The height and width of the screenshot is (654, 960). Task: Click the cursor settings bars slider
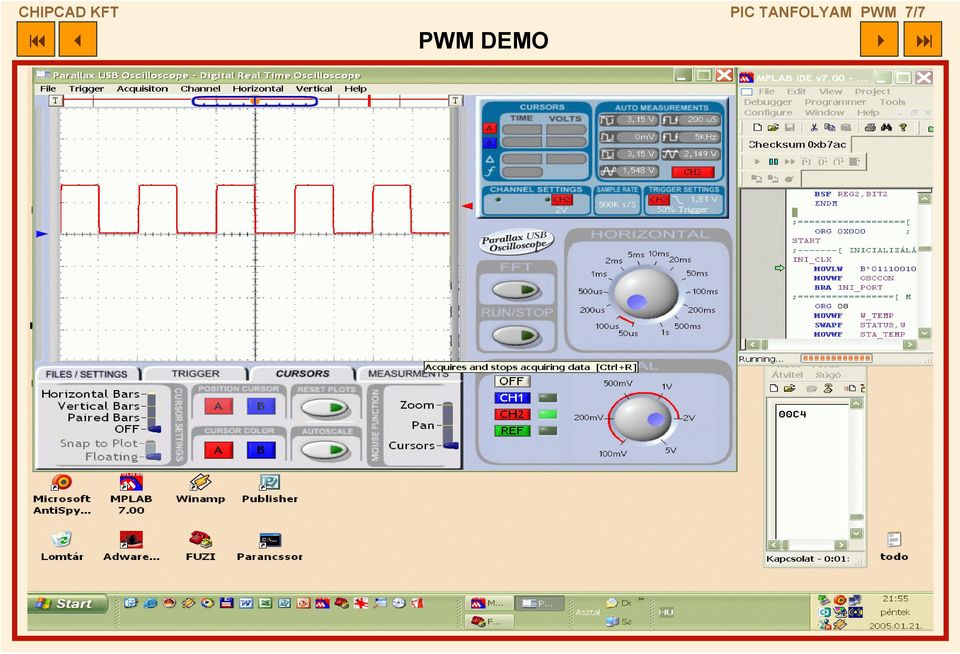coord(152,412)
